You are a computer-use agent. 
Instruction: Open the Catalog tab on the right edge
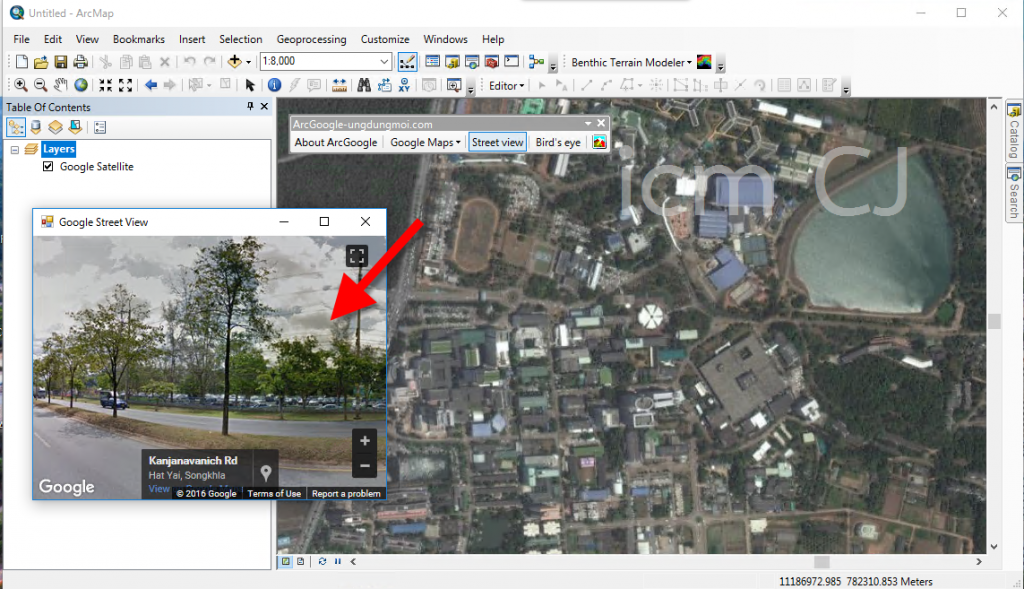click(x=1014, y=135)
